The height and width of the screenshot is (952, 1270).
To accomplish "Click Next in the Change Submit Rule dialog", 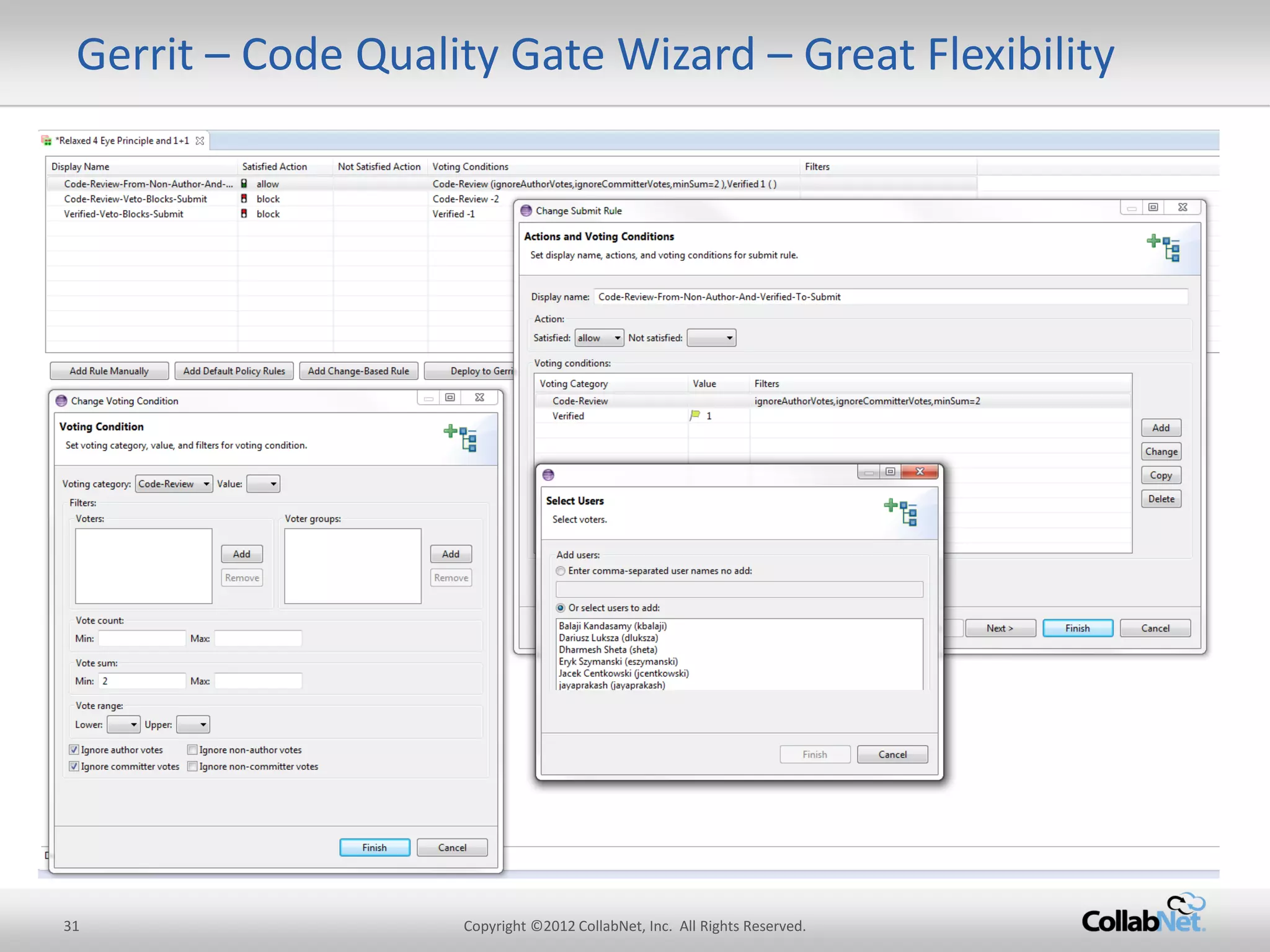I will click(x=1000, y=628).
